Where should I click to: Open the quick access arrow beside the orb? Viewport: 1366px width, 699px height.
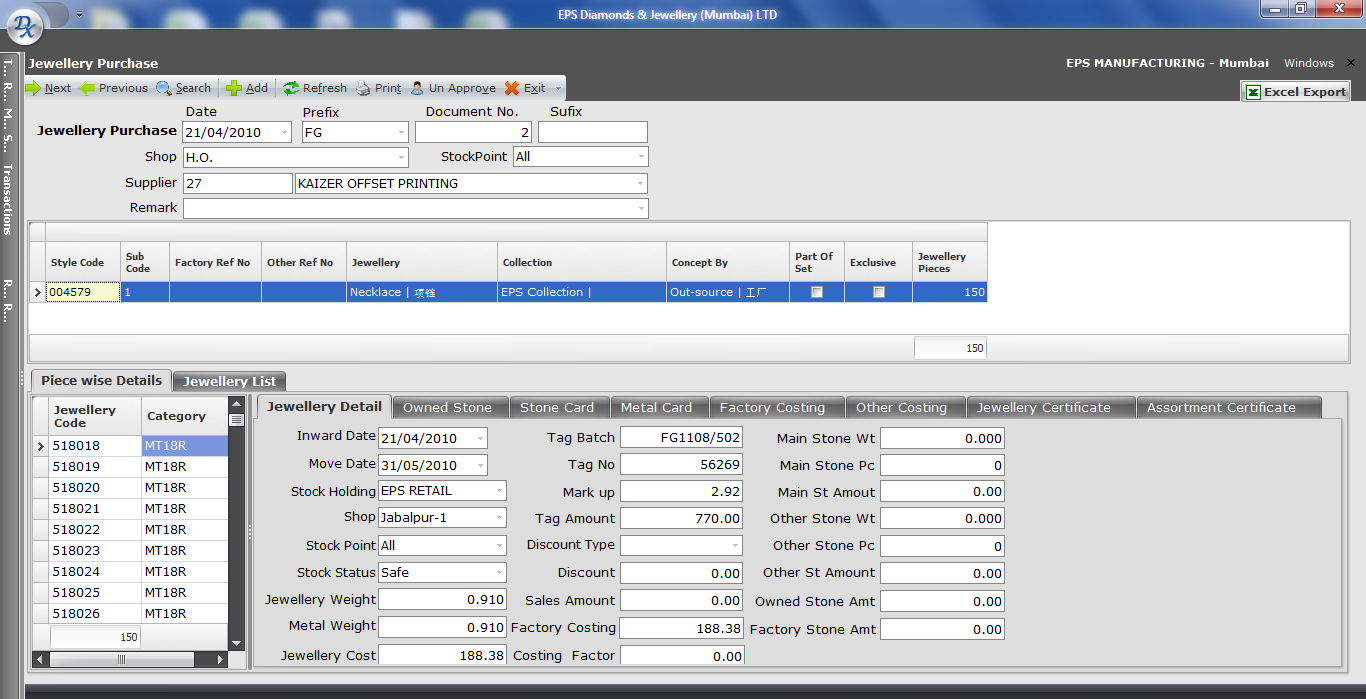tap(79, 15)
